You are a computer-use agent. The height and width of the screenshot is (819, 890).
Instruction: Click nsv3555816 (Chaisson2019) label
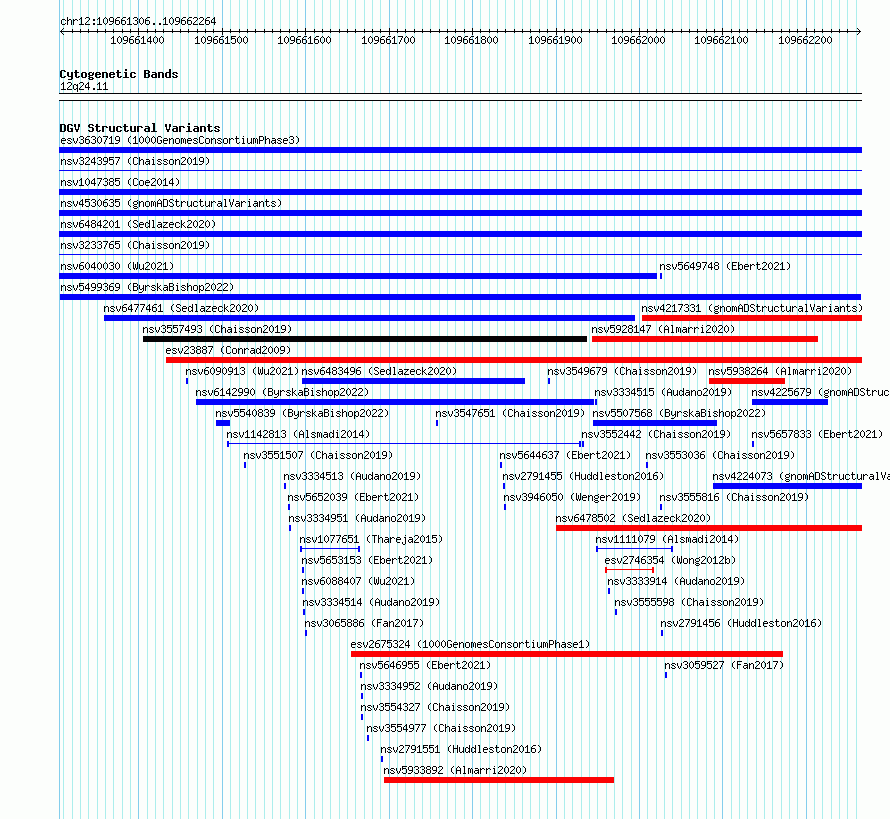tap(734, 497)
